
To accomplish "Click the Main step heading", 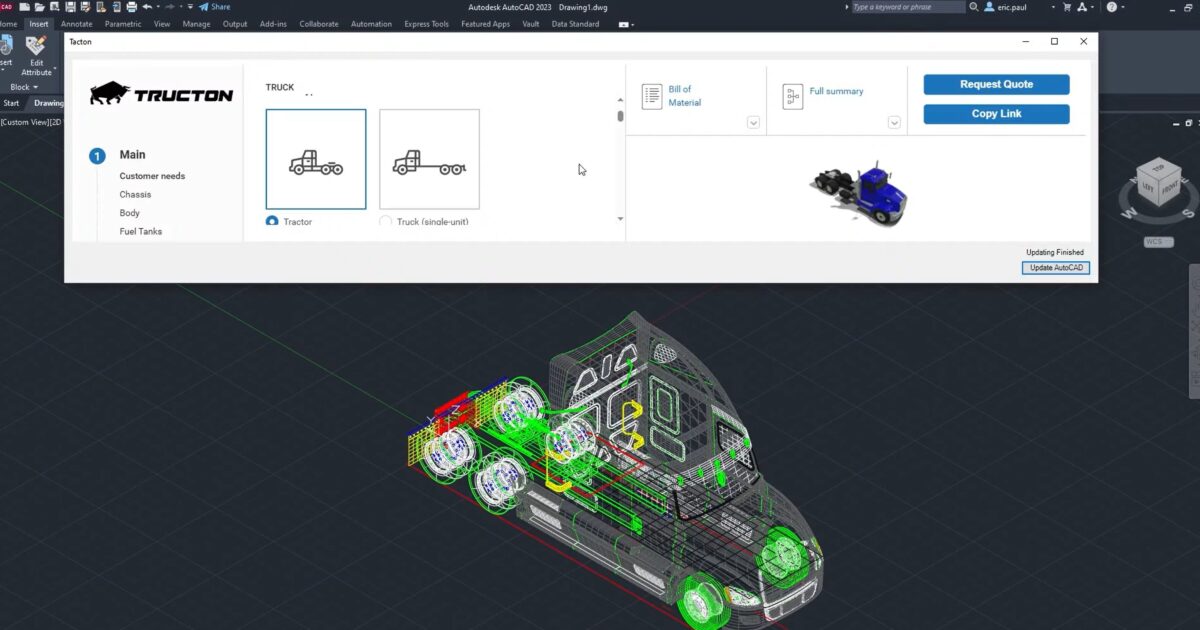I will click(132, 155).
